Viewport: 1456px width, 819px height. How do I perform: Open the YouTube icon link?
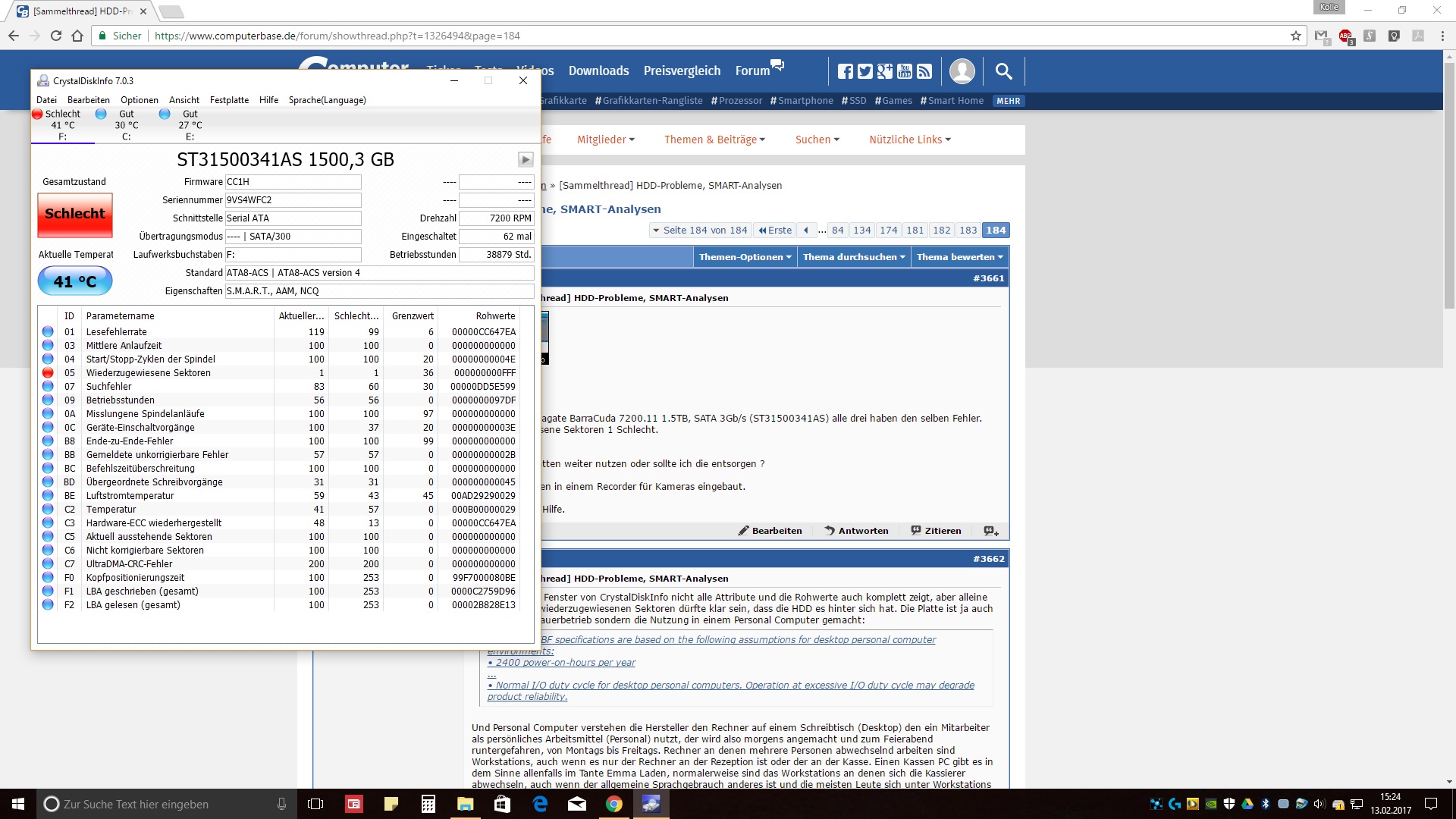905,71
